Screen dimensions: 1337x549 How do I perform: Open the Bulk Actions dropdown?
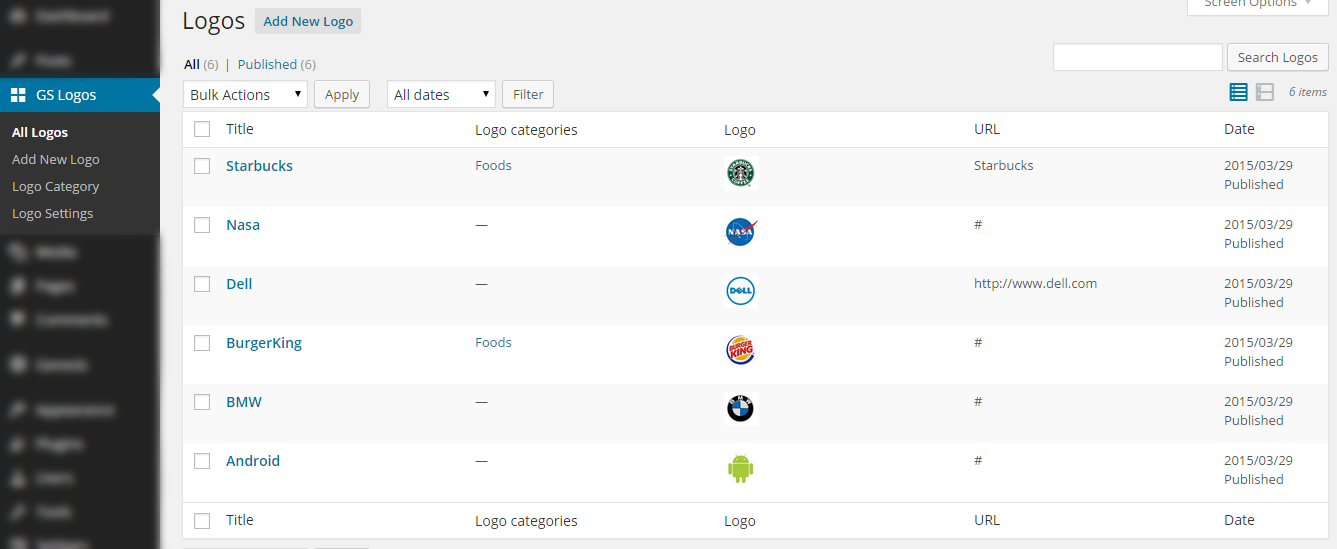coord(245,94)
